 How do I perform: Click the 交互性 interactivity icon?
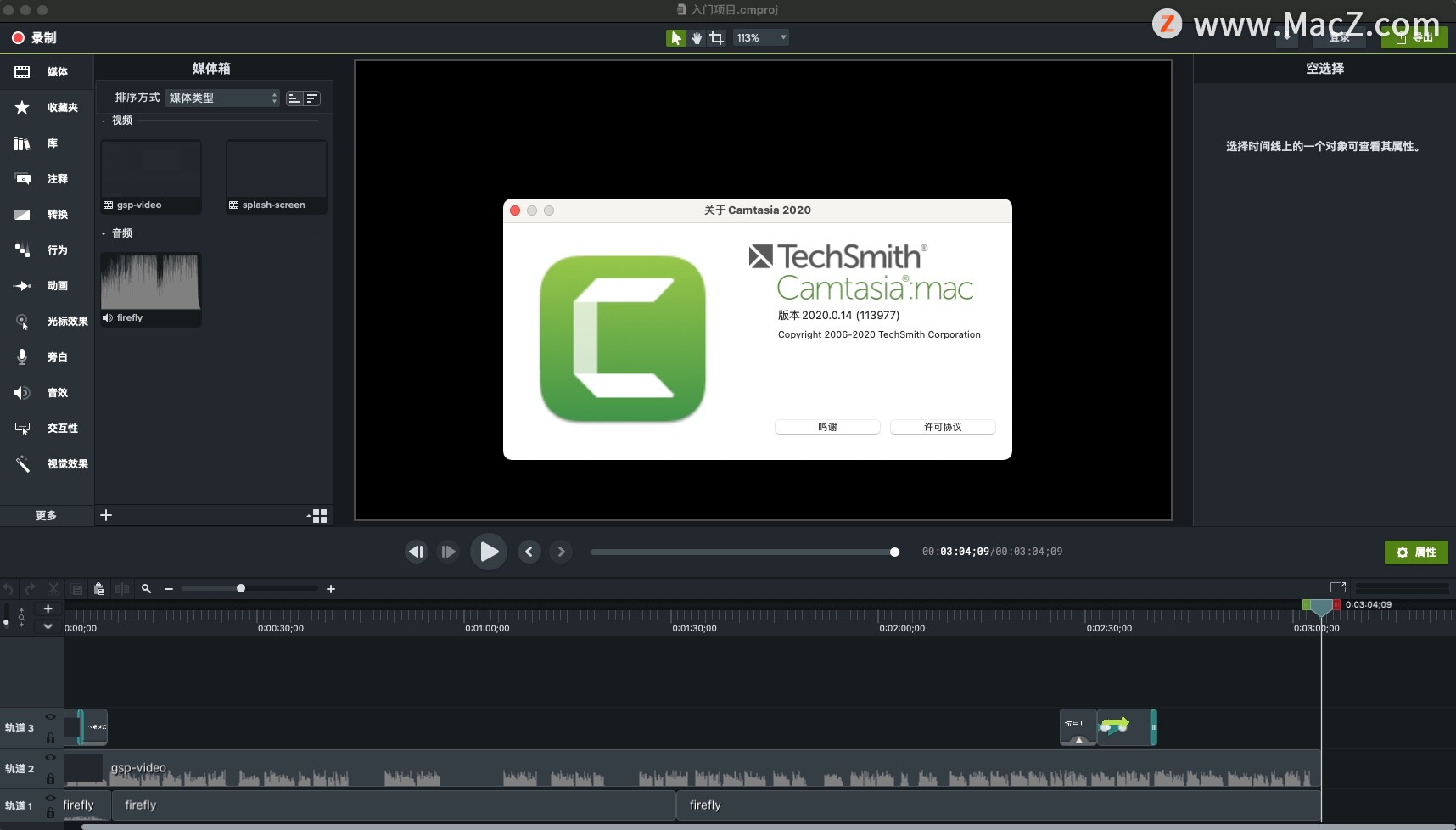pyautogui.click(x=23, y=429)
